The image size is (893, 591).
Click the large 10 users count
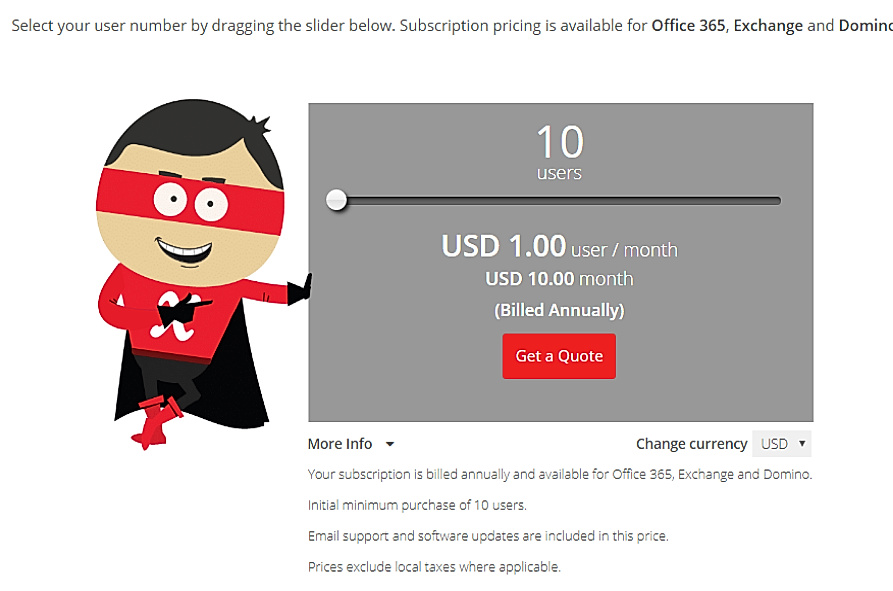[559, 142]
